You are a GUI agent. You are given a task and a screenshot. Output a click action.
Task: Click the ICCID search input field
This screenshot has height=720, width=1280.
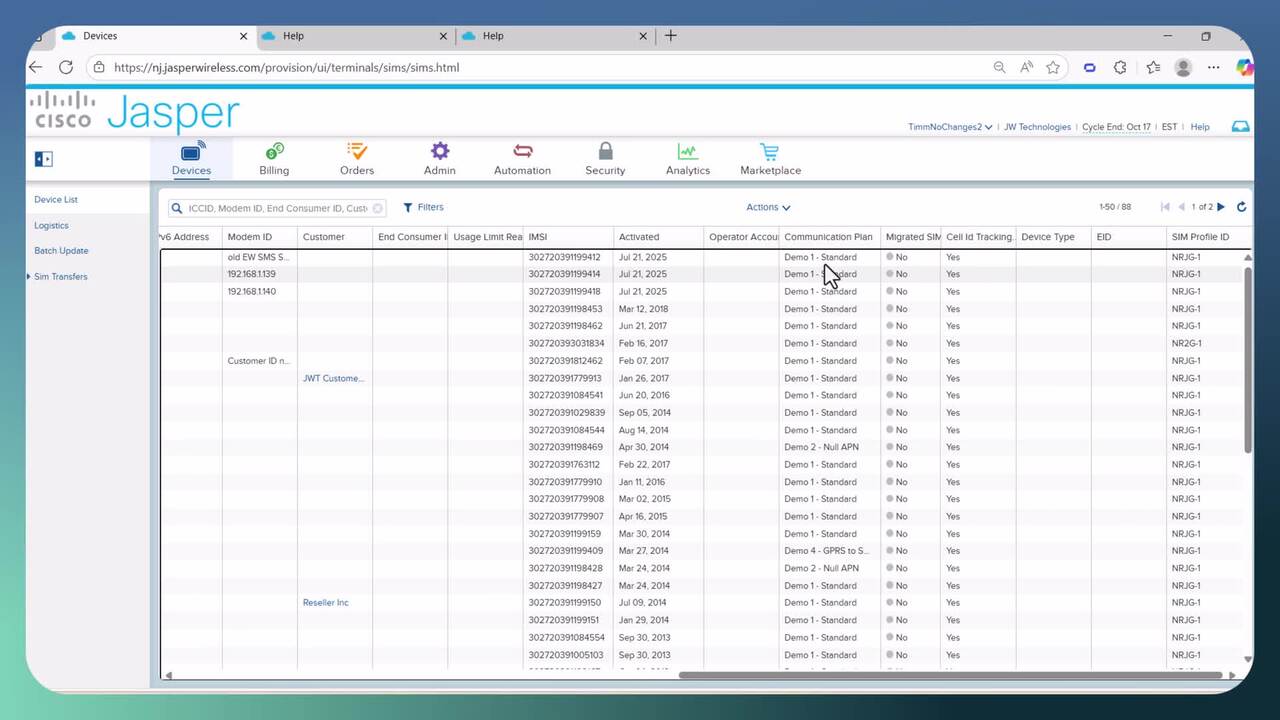click(x=278, y=208)
